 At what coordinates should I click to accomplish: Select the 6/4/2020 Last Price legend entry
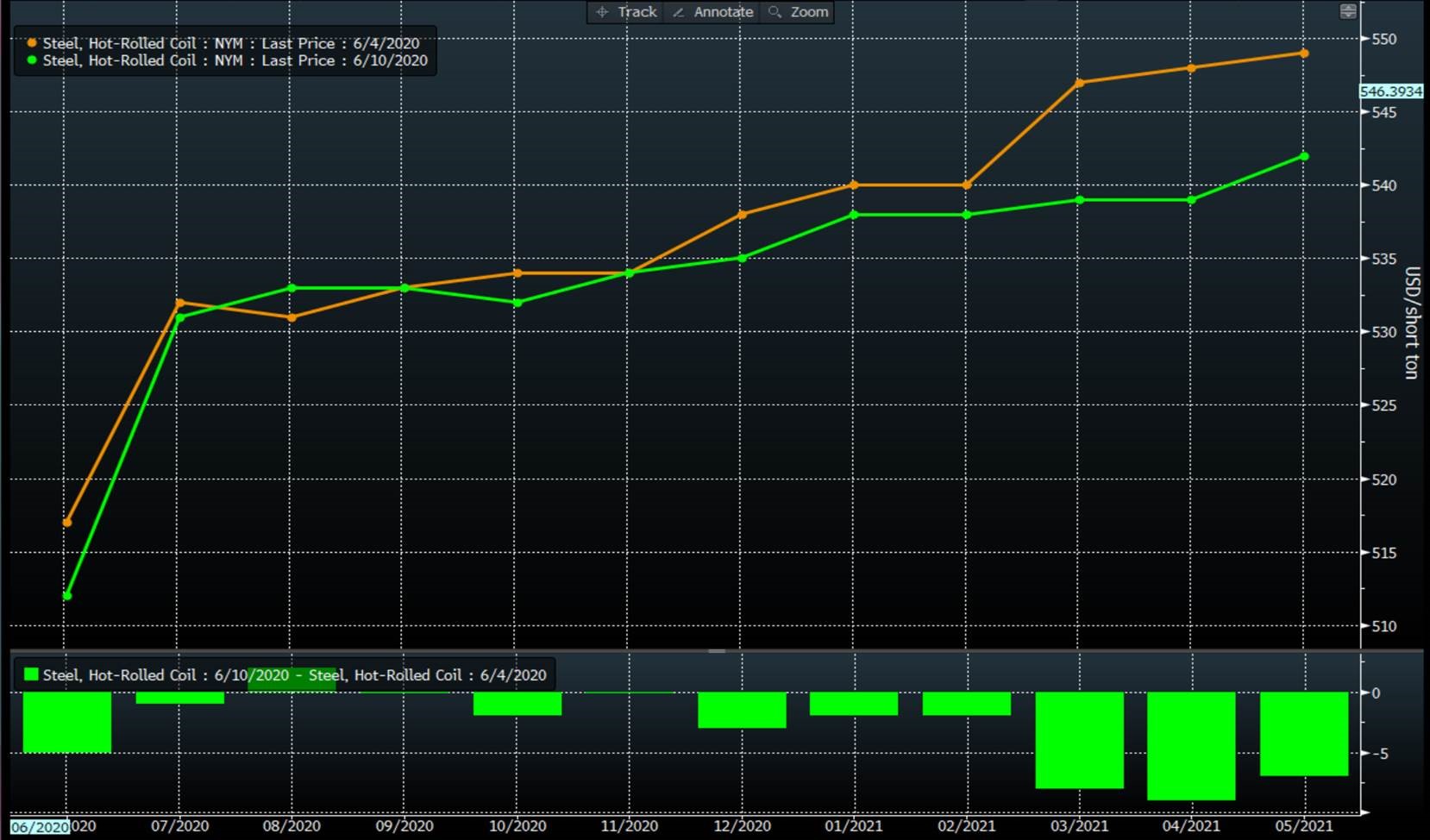click(x=231, y=43)
